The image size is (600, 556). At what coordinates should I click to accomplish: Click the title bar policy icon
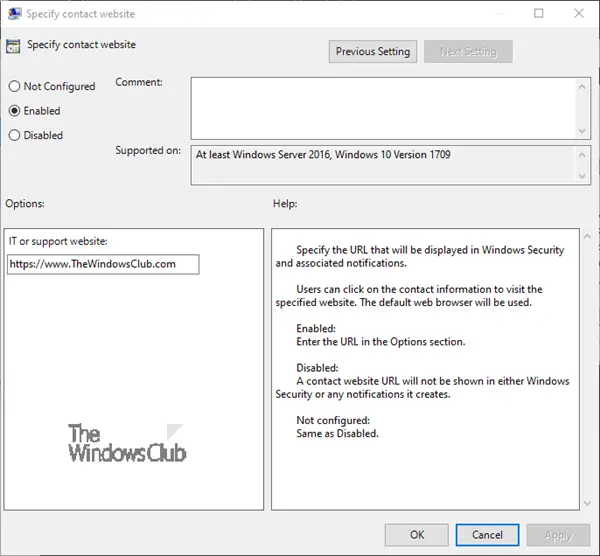(15, 14)
